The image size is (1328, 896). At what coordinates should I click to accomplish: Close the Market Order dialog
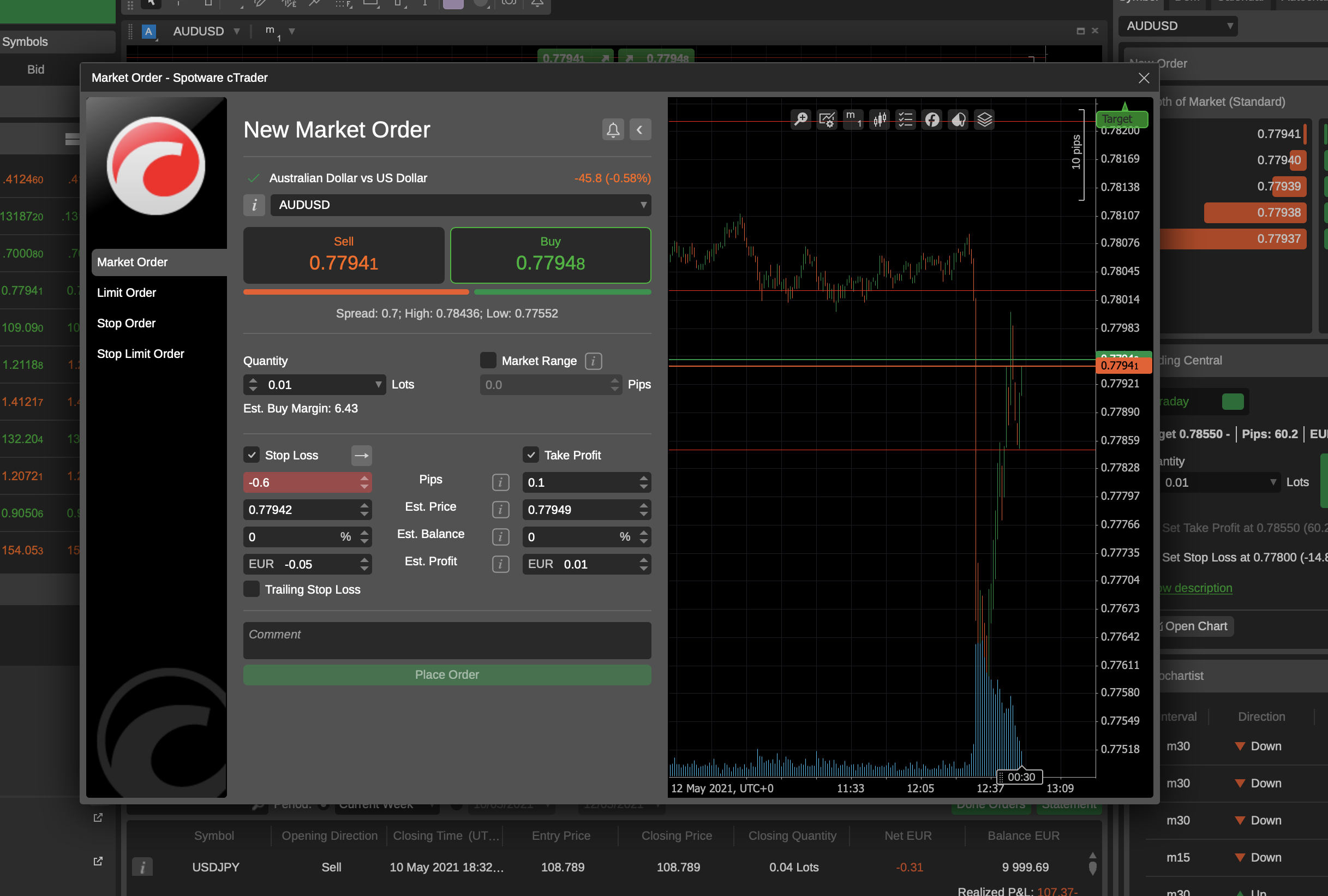pos(1144,77)
